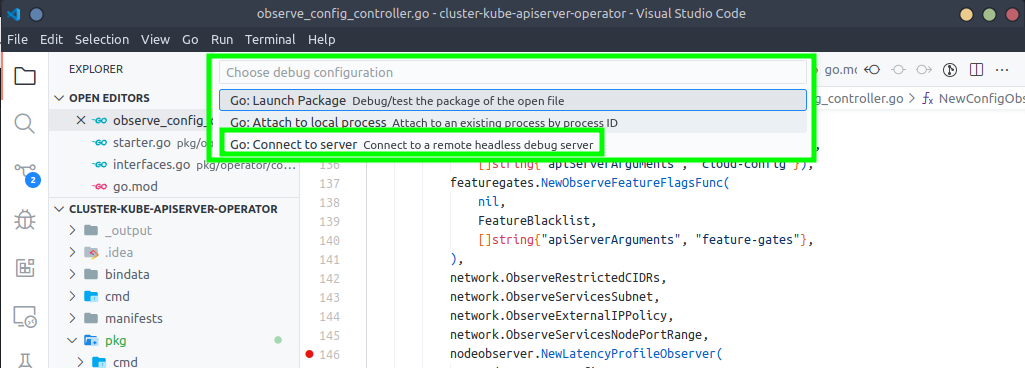Image resolution: width=1025 pixels, height=368 pixels.
Task: Collapse the pkg folder
Action: (x=73, y=341)
